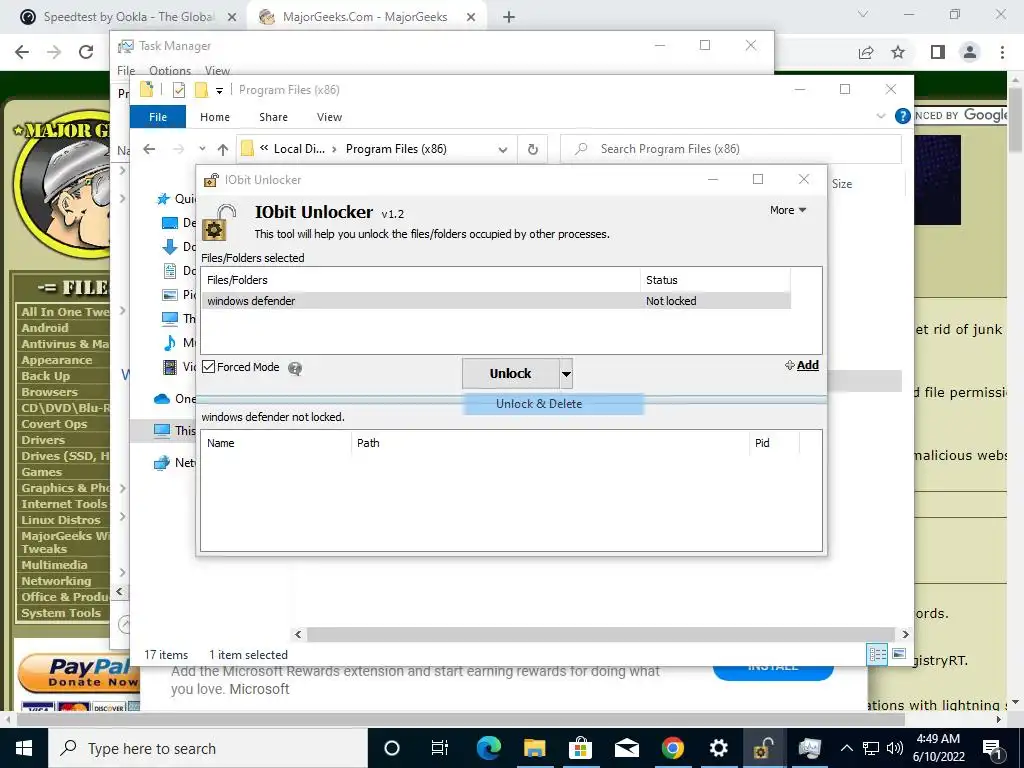Open Chrome profile avatar
1024x768 pixels.
970,52
